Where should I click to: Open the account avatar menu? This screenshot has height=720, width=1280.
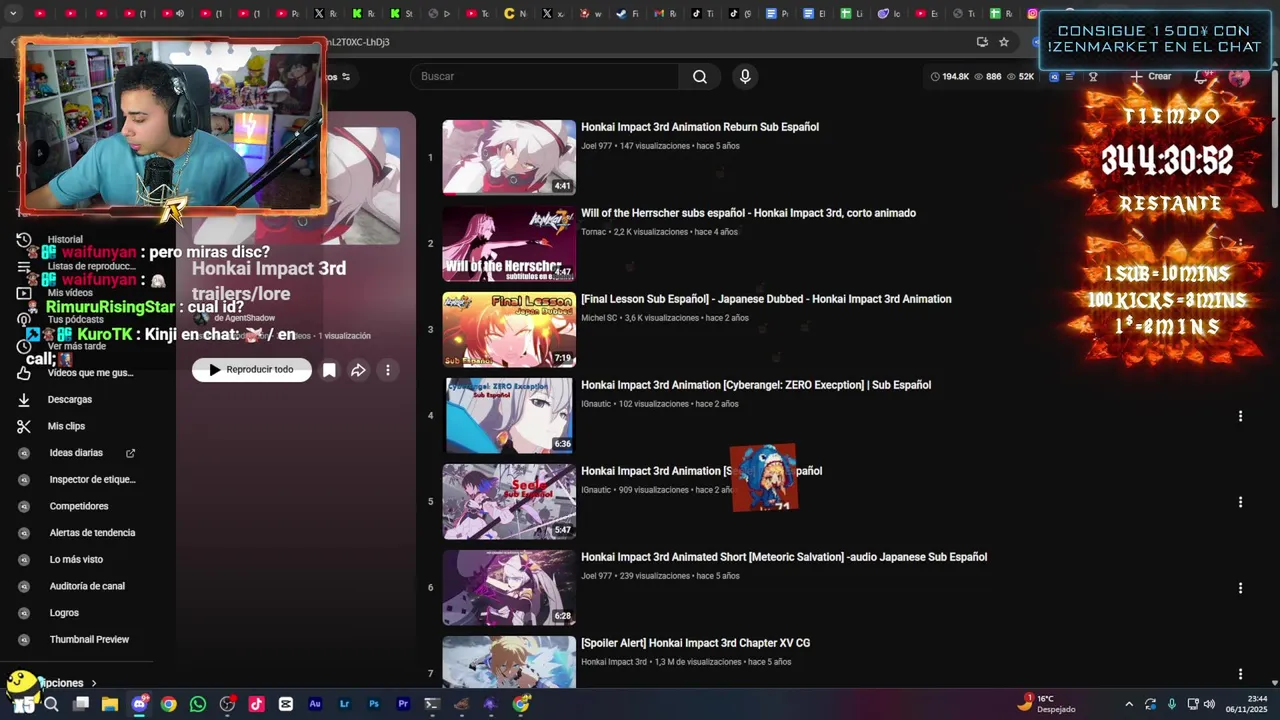coord(1239,77)
